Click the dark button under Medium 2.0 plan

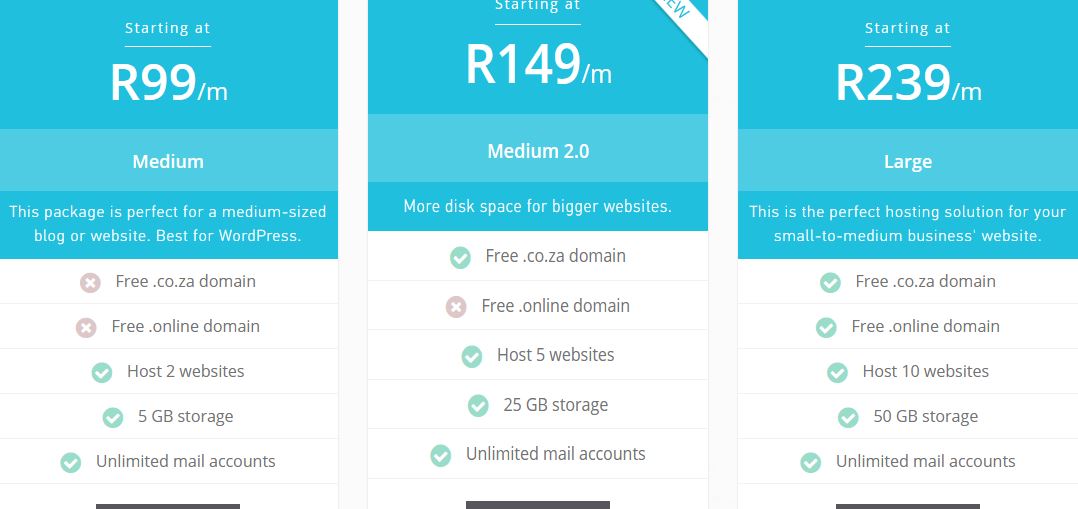538,505
